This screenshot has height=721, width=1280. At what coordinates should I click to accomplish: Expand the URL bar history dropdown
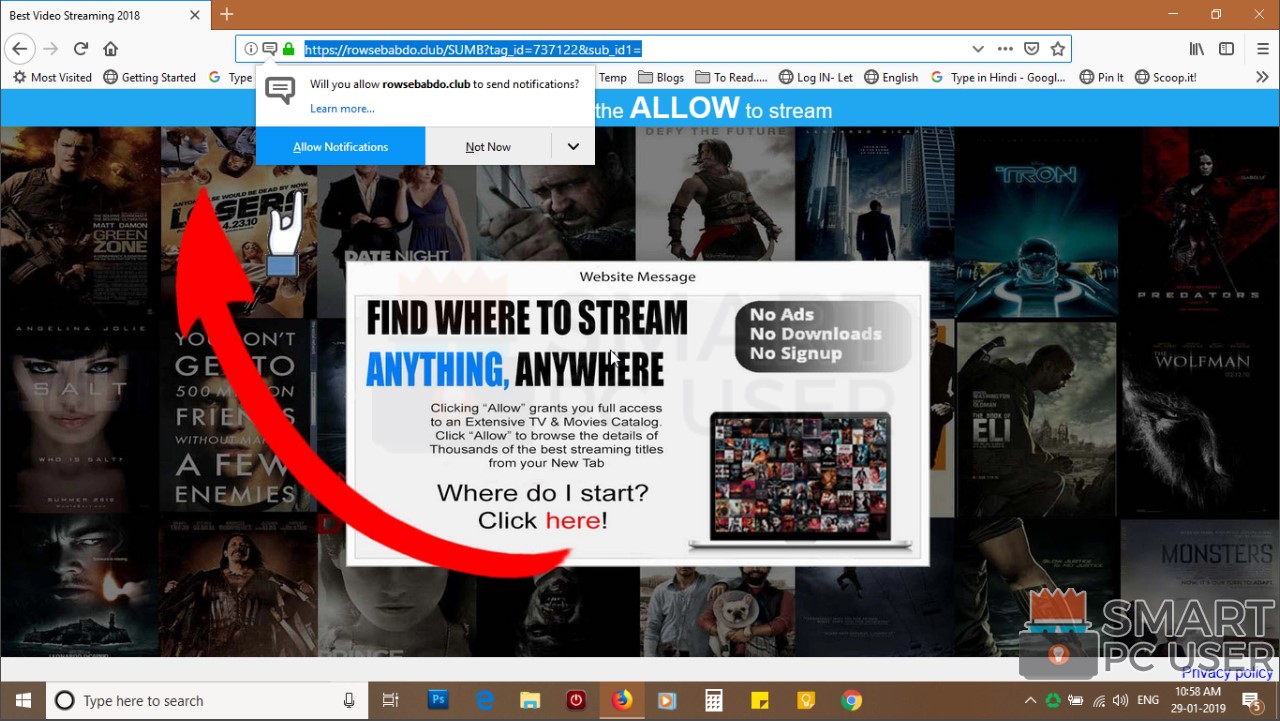978,49
